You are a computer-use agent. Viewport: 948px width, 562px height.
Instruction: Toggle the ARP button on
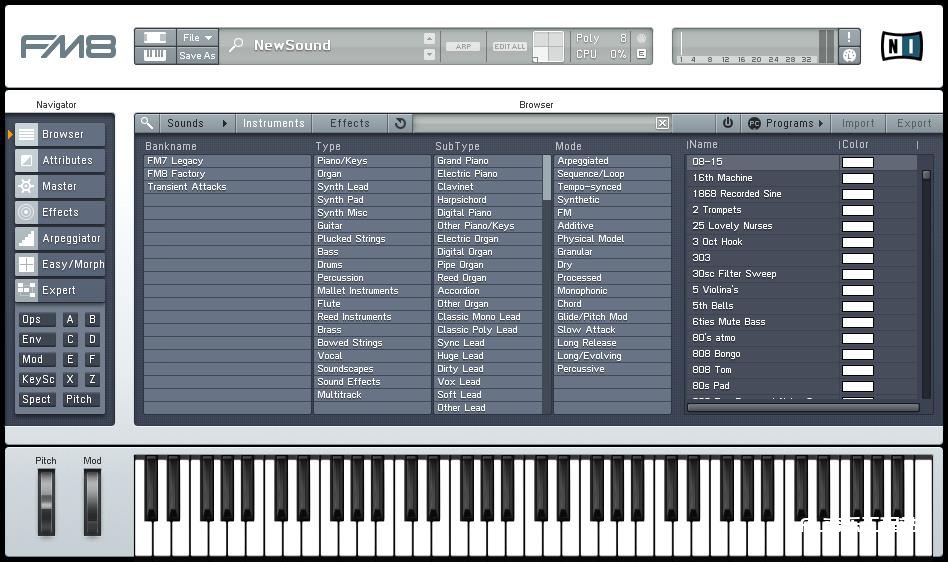pos(463,46)
